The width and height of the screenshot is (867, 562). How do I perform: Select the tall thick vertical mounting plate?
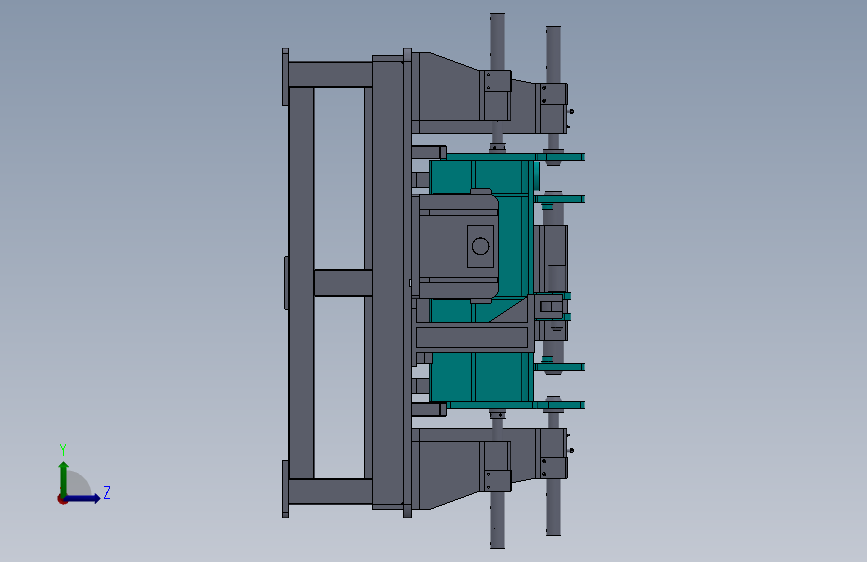click(x=388, y=282)
